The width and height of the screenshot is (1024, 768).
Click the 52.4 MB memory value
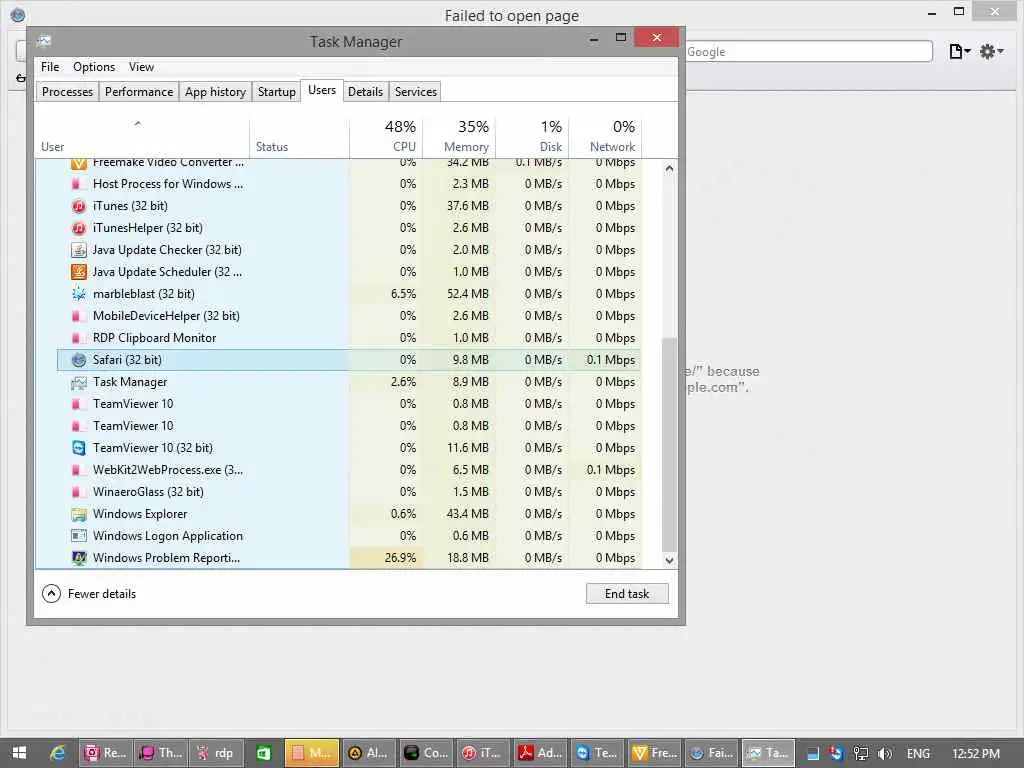[x=468, y=294]
